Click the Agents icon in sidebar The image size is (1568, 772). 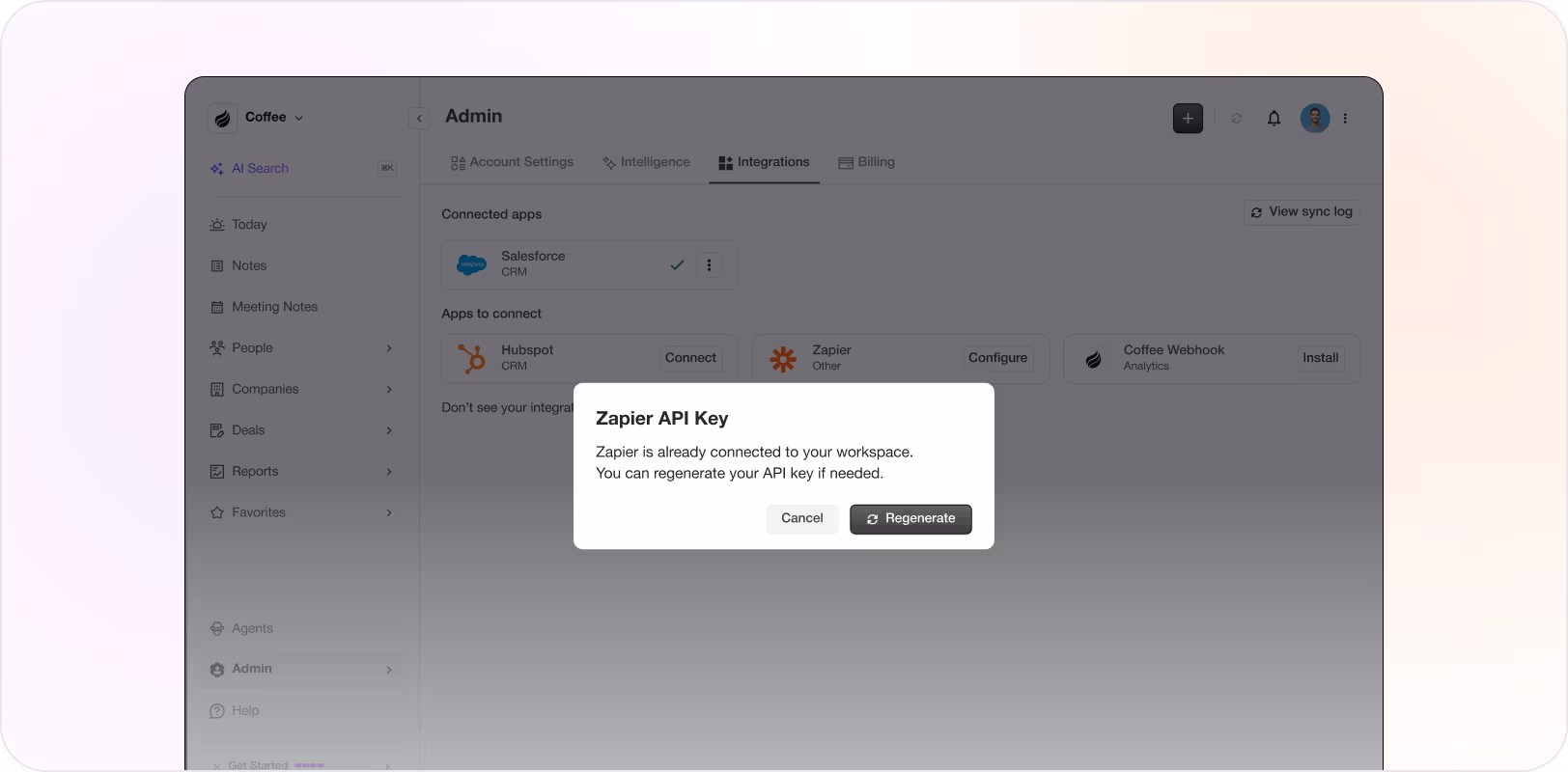217,628
